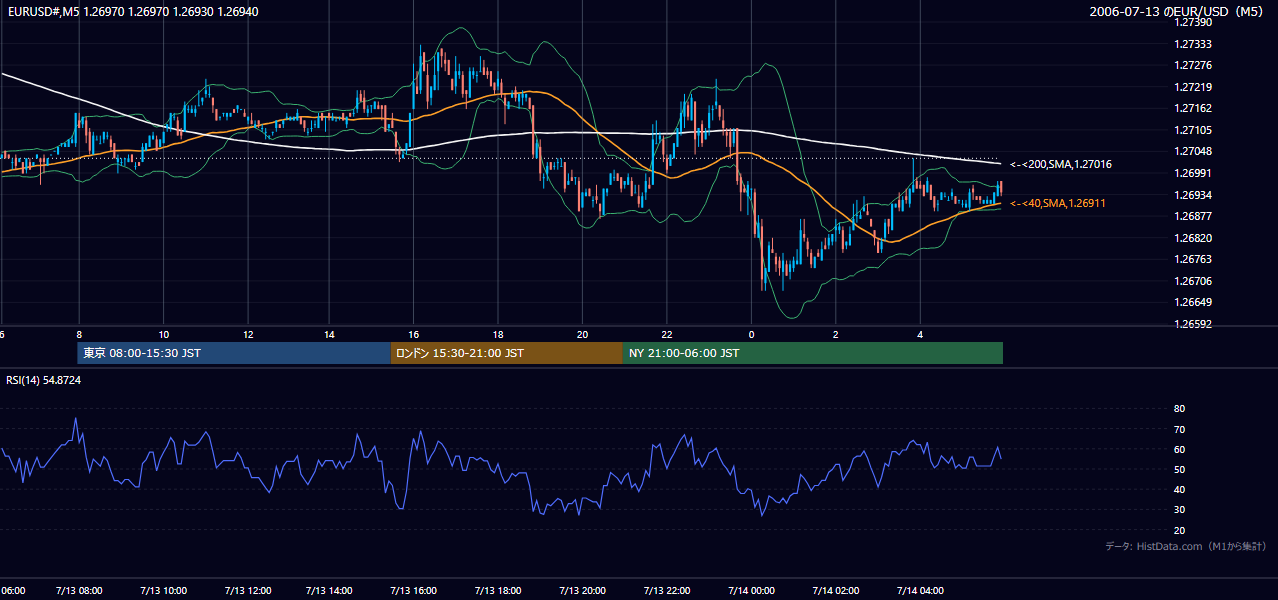Screen dimensions: 1278x600
Task: Click the 7/13 10:00 bottom time label
Action: (163, 591)
